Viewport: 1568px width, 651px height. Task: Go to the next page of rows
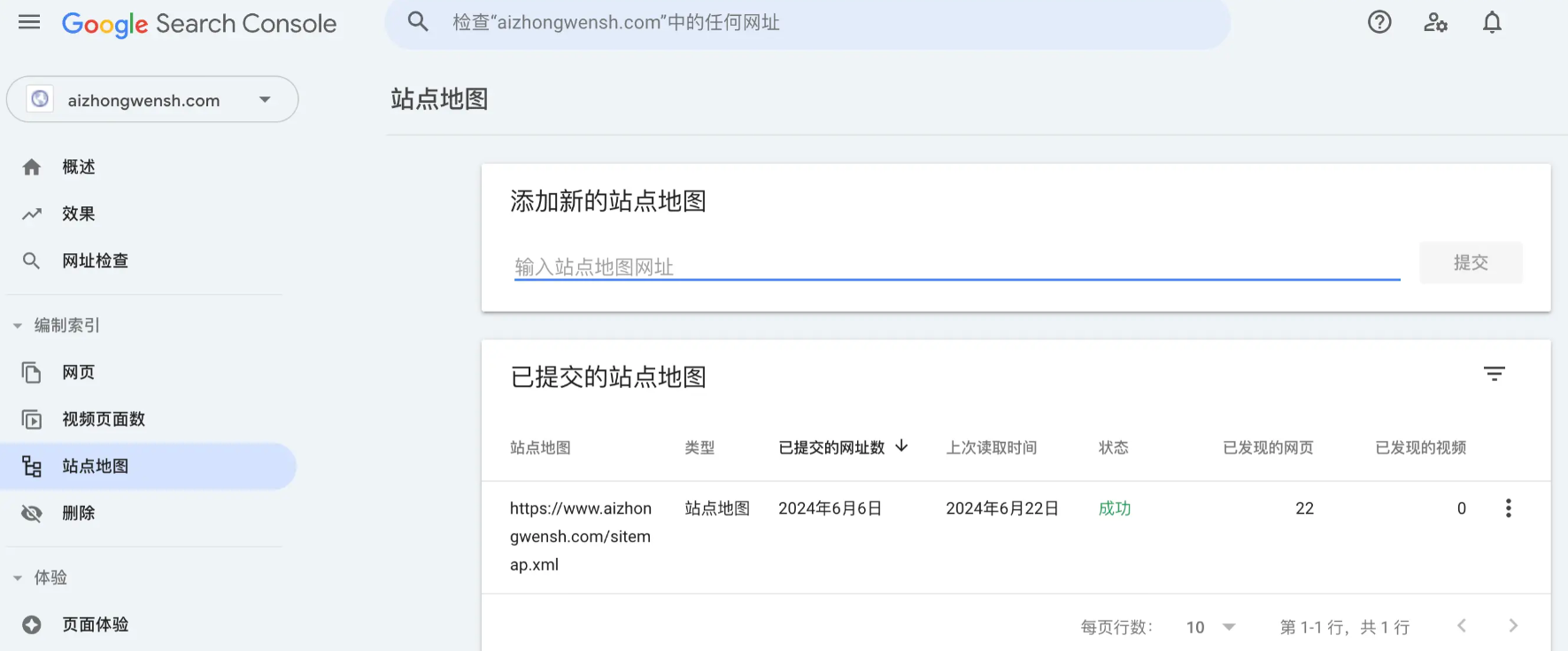[1513, 625]
